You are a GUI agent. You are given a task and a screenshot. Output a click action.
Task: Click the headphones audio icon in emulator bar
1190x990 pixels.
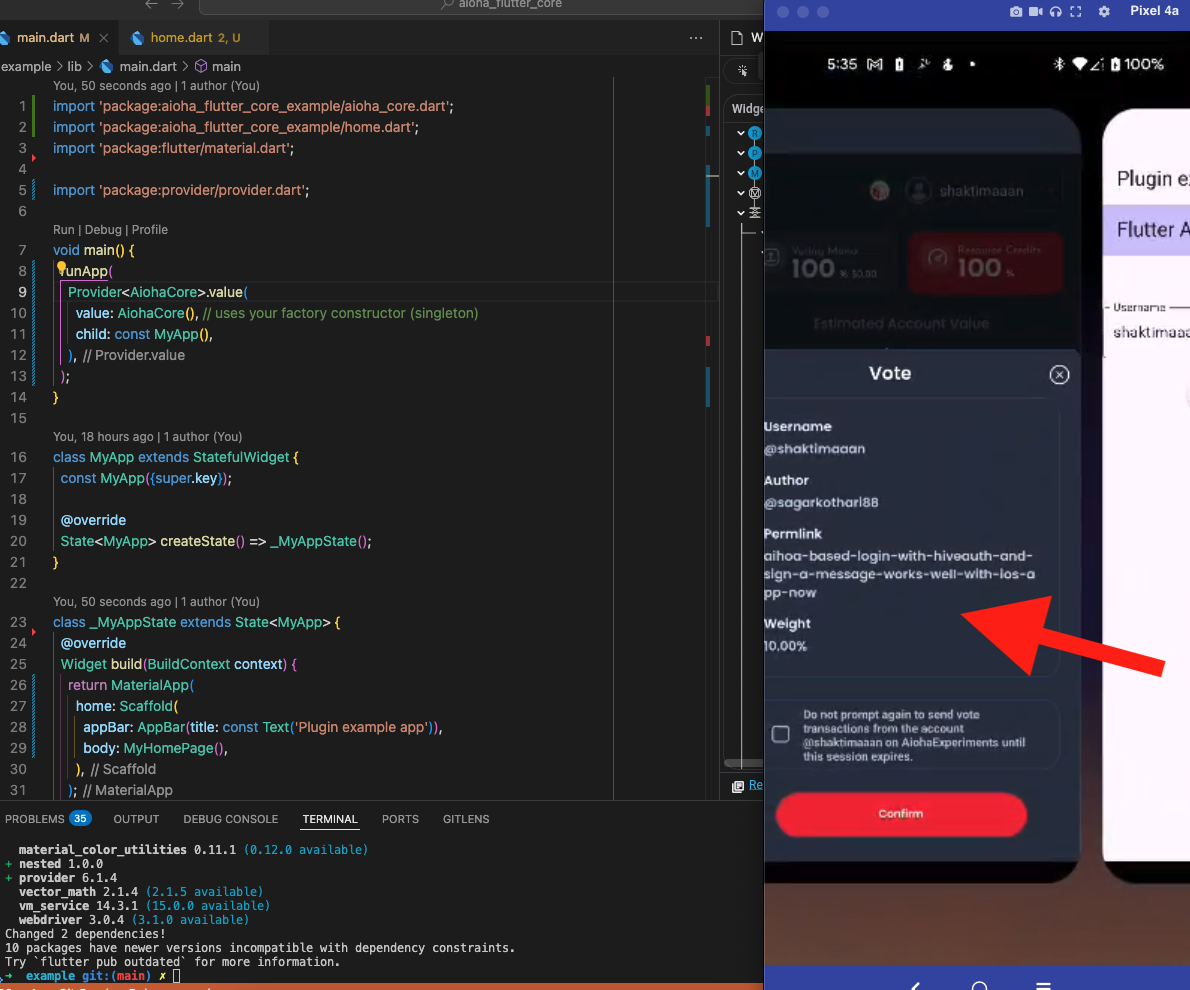coord(1056,11)
